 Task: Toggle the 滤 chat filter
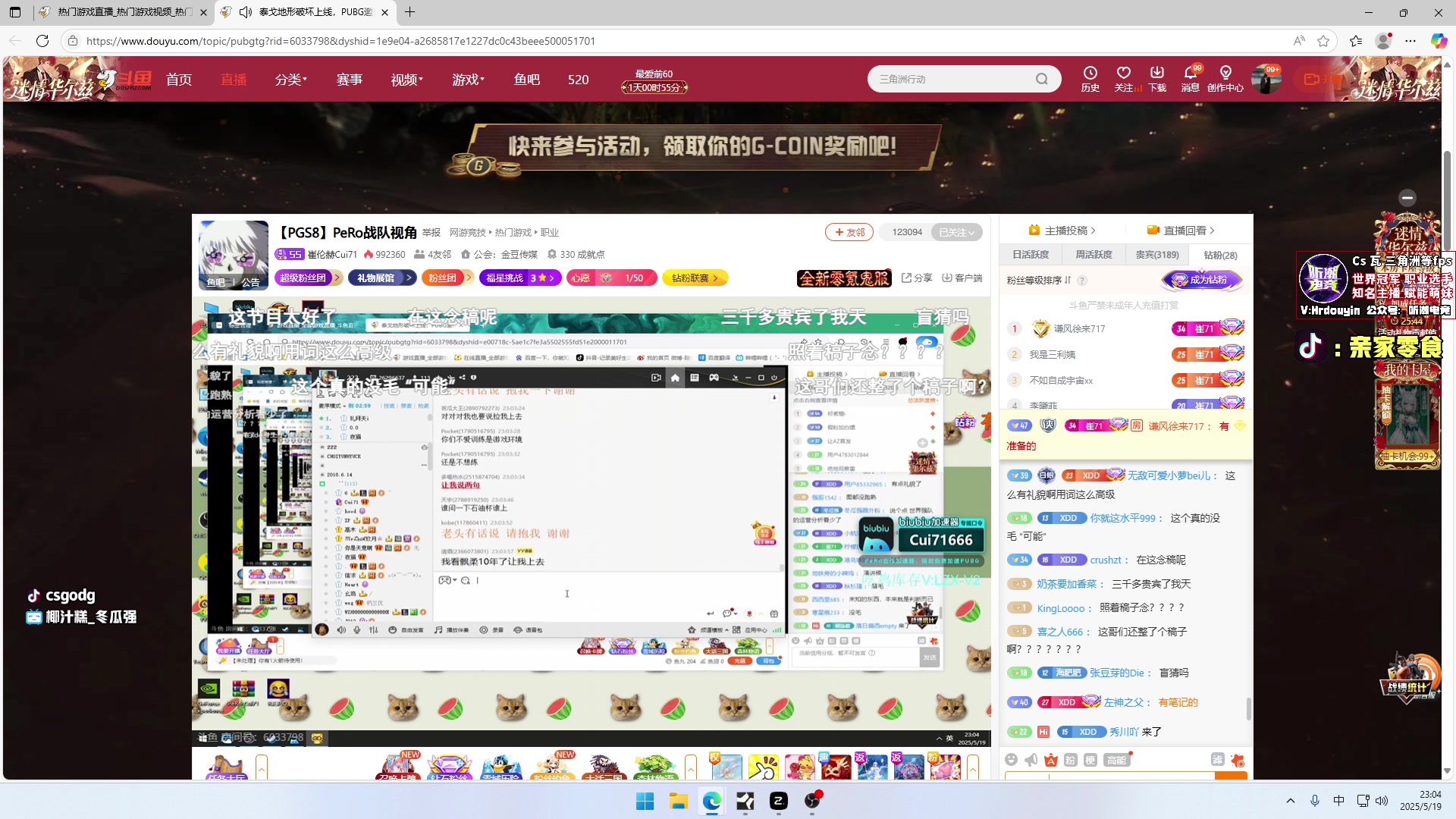(1218, 760)
